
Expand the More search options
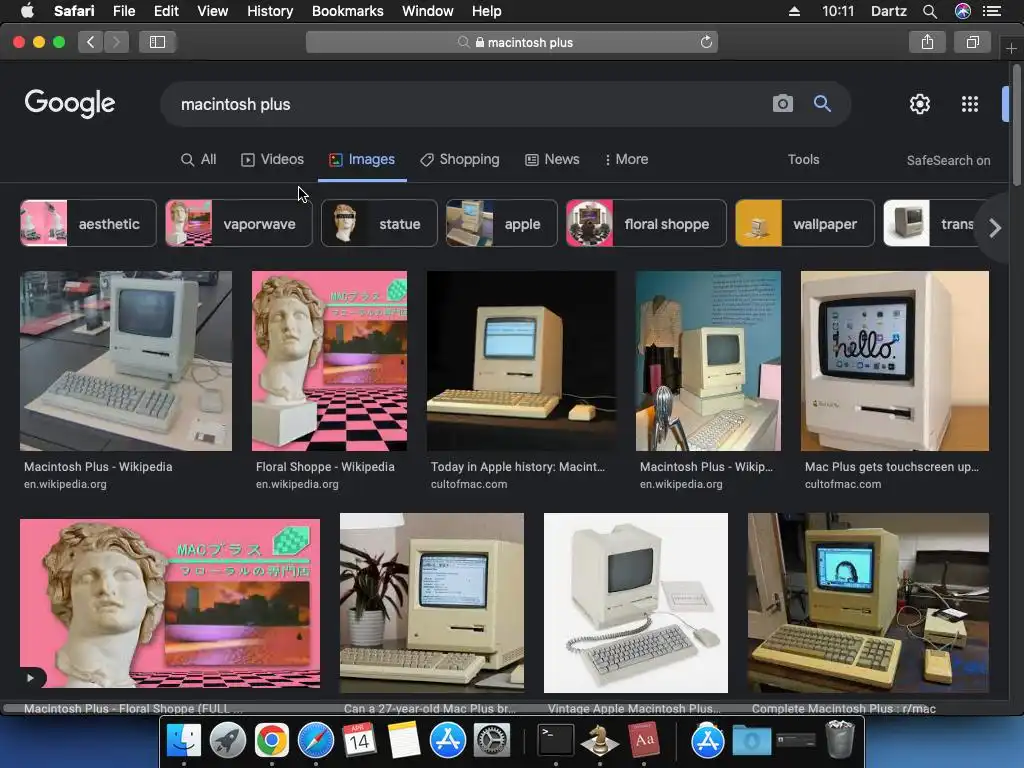(627, 159)
